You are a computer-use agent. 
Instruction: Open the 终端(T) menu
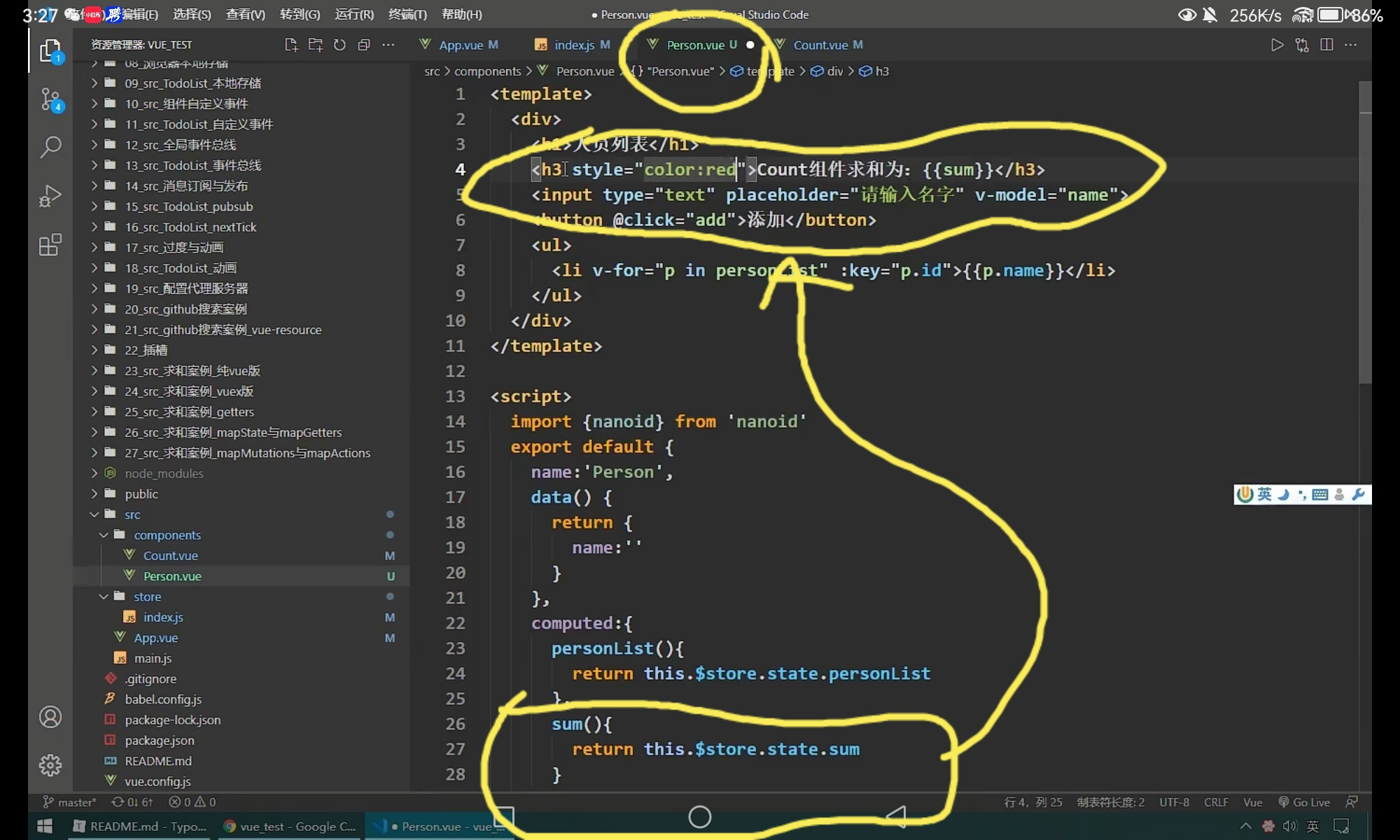point(407,14)
